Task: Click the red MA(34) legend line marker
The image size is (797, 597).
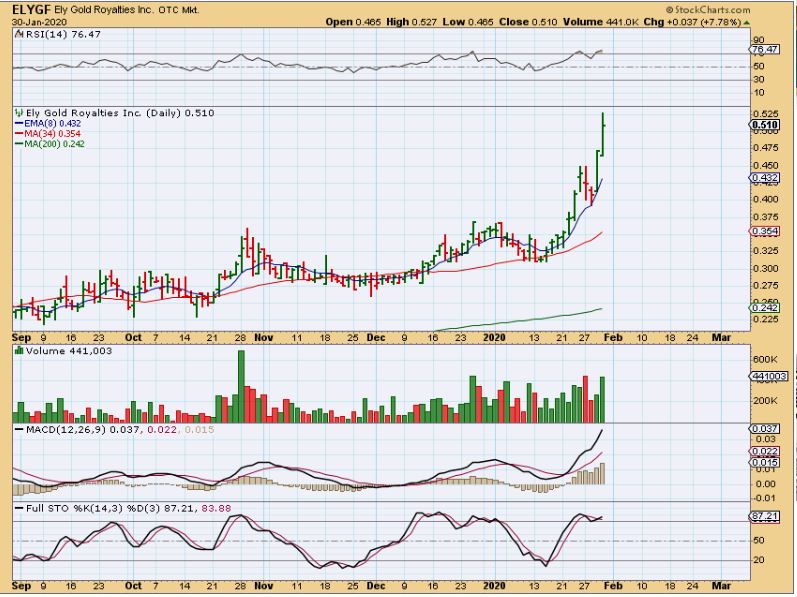Action: click(20, 134)
